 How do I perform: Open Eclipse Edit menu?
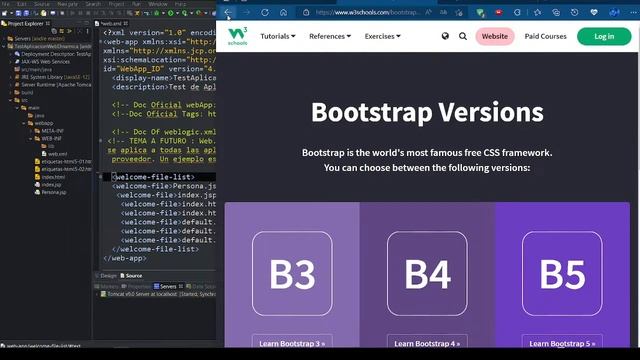click(22, 4)
